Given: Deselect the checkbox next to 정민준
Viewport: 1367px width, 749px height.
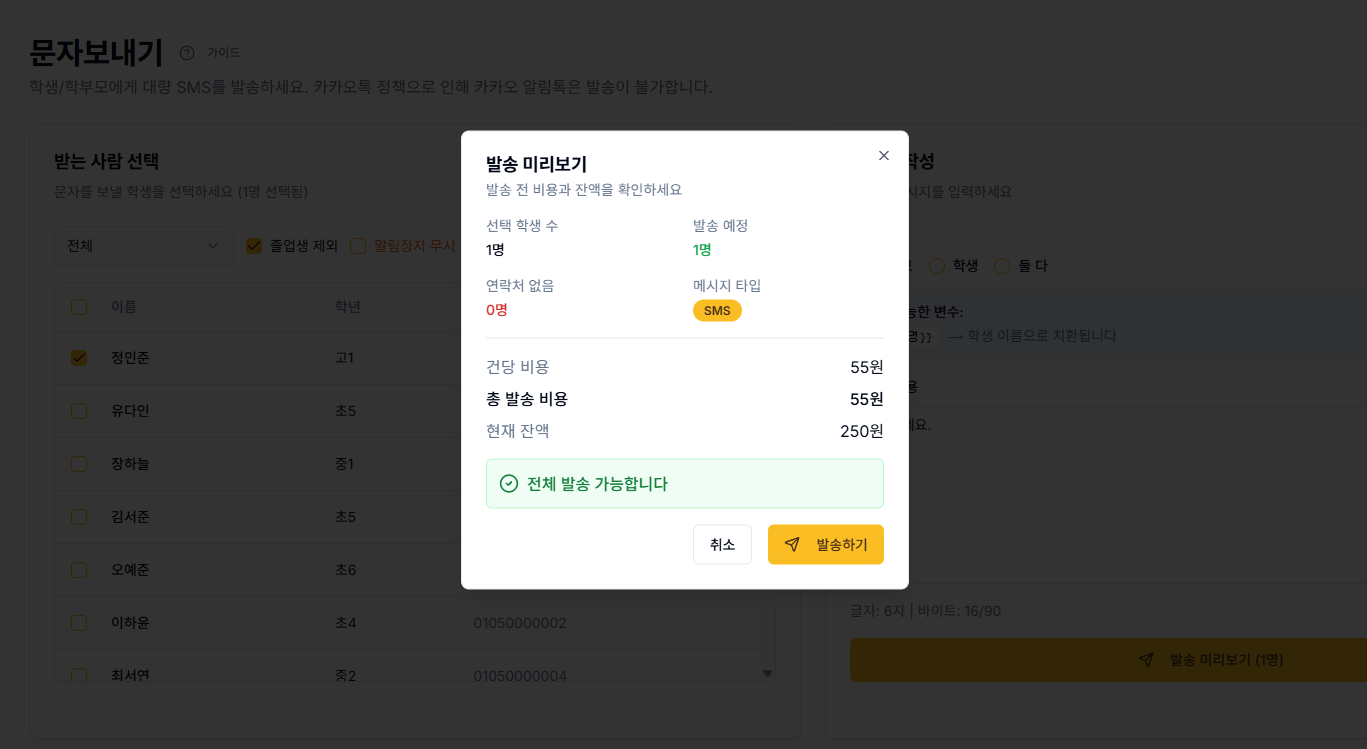Looking at the screenshot, I should [79, 357].
